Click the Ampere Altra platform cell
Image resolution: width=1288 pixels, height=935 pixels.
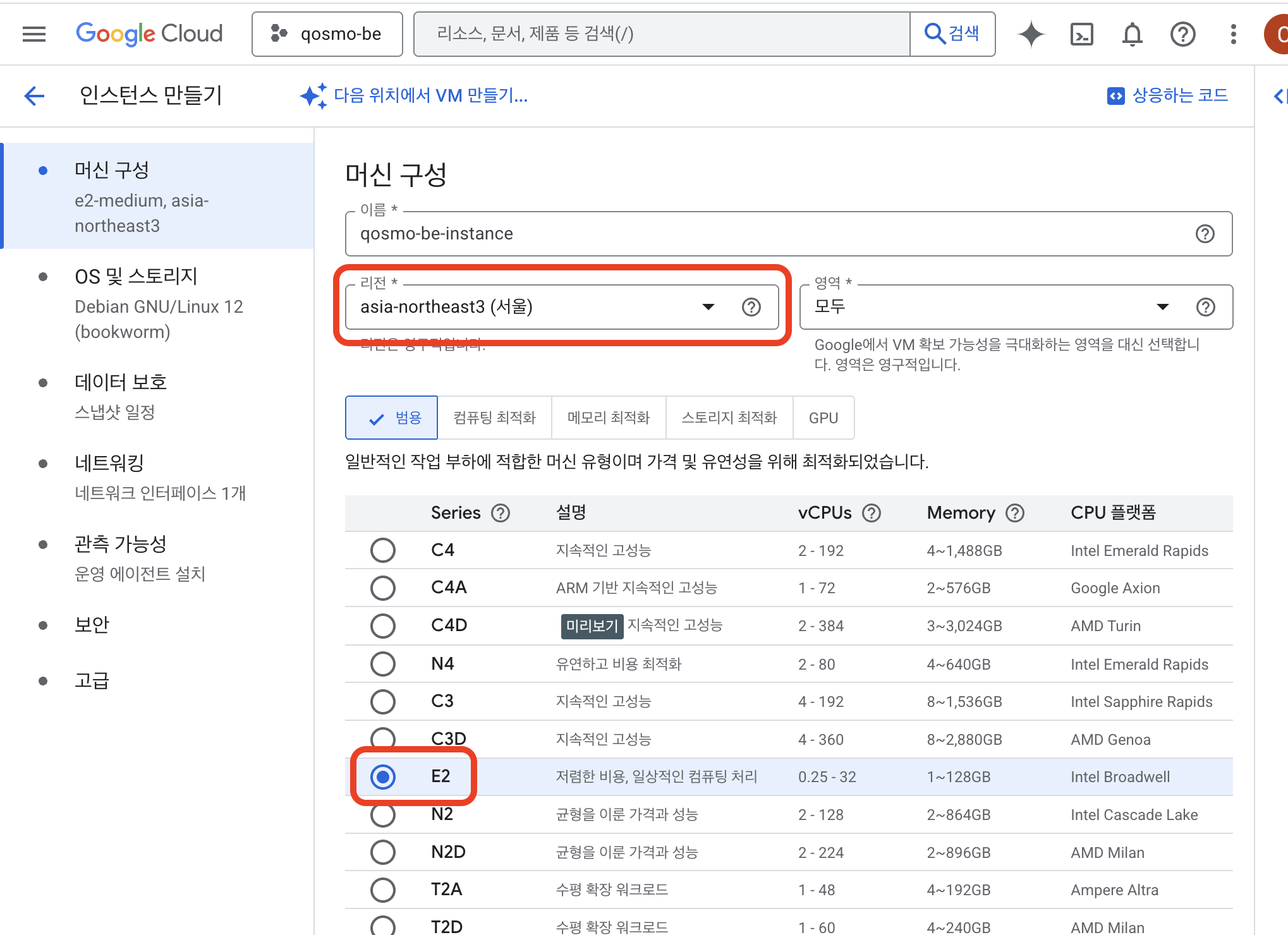1115,890
